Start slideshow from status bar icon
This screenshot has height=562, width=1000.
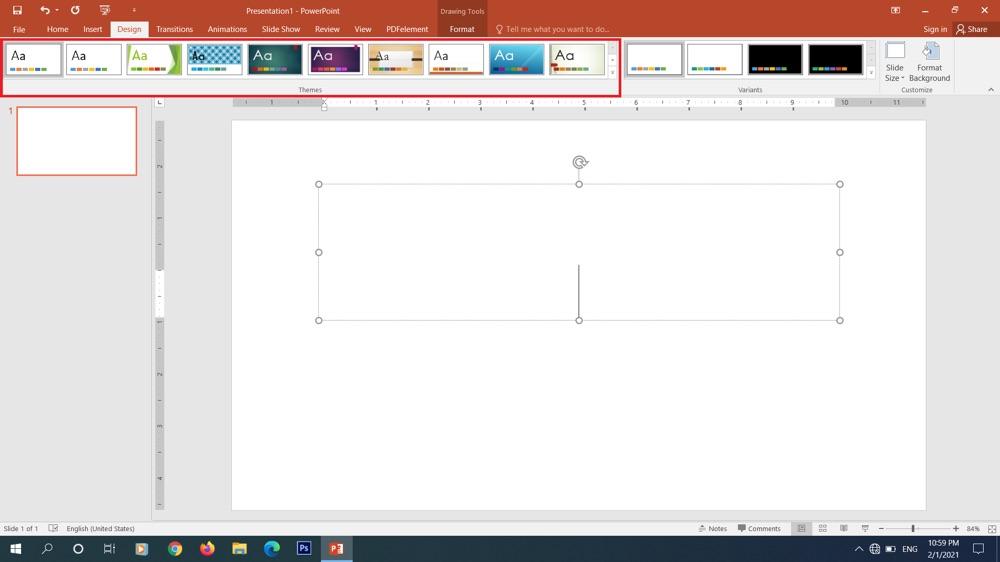pos(861,528)
